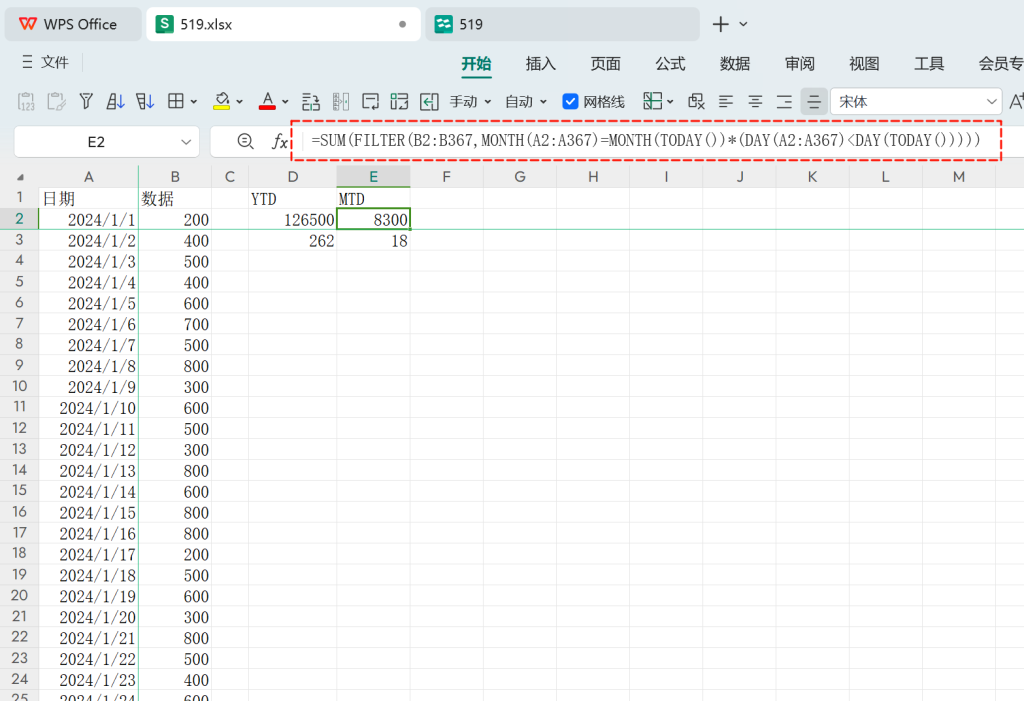Switch to the 开始 ribbon tab
This screenshot has height=701, width=1024.
click(476, 63)
